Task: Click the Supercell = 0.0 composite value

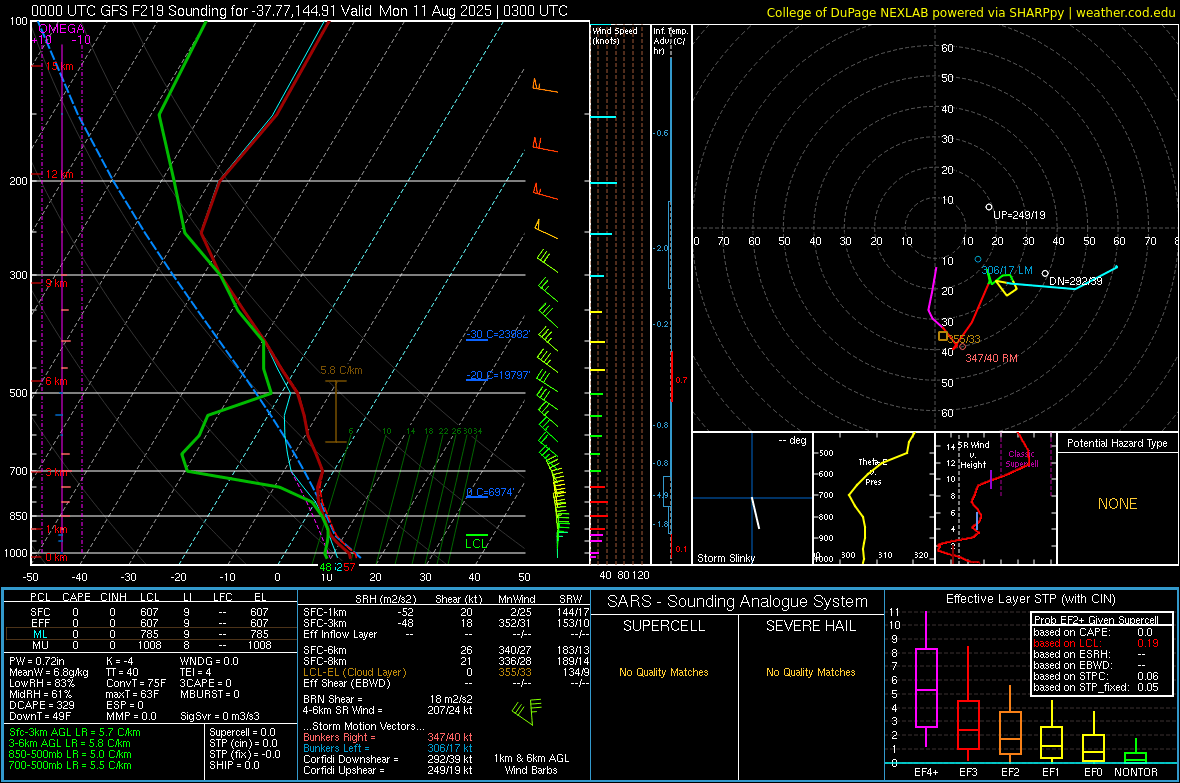Action: (x=242, y=732)
